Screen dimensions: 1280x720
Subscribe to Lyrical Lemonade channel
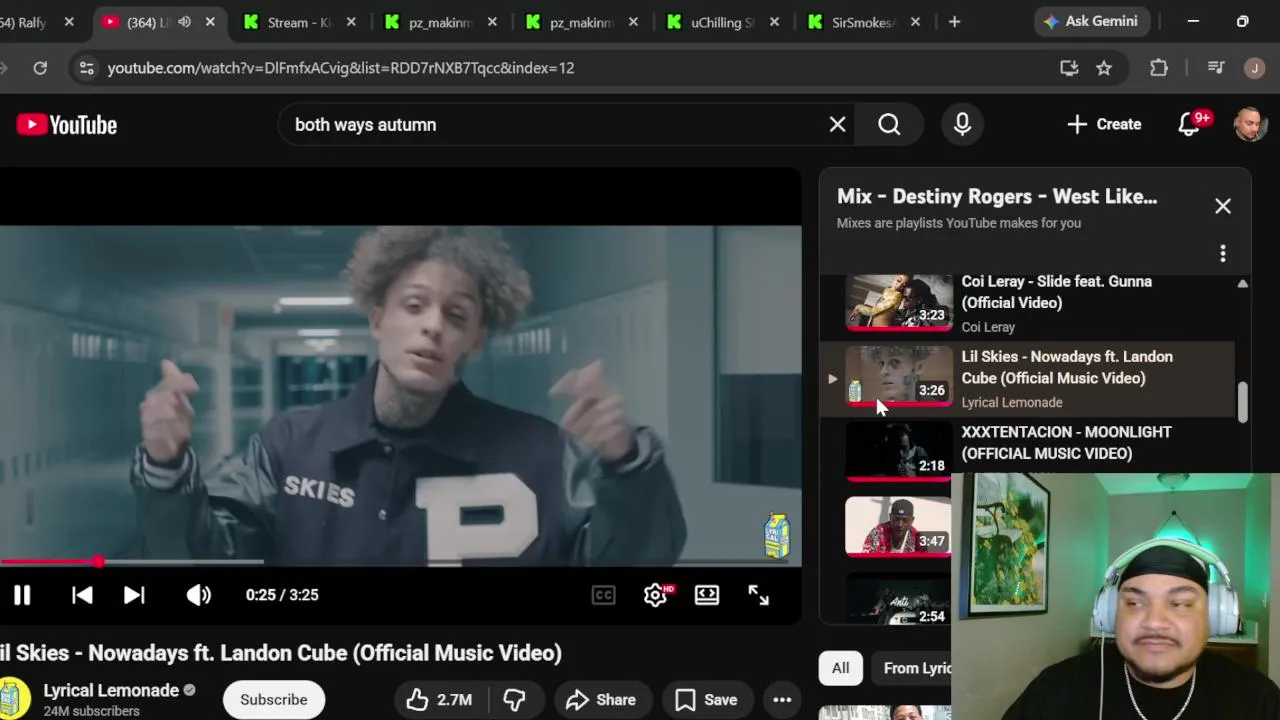273,700
